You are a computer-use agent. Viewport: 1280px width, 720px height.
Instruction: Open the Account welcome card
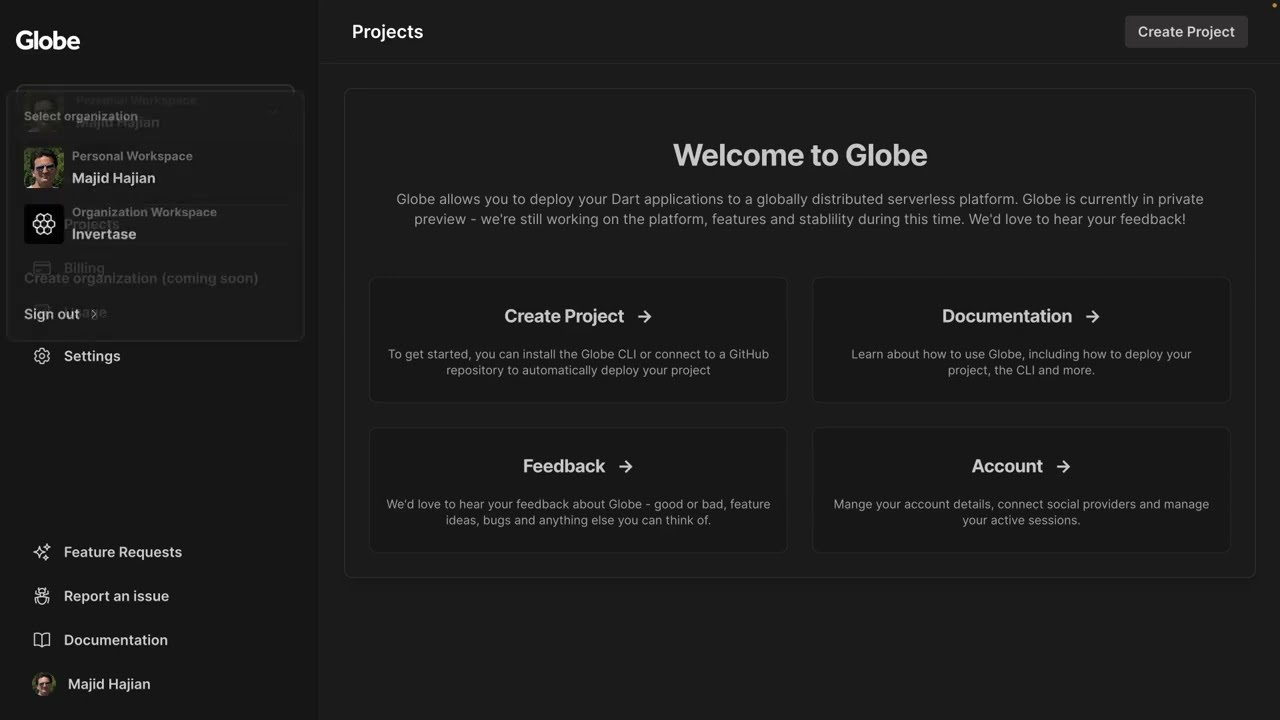pyautogui.click(x=1021, y=490)
